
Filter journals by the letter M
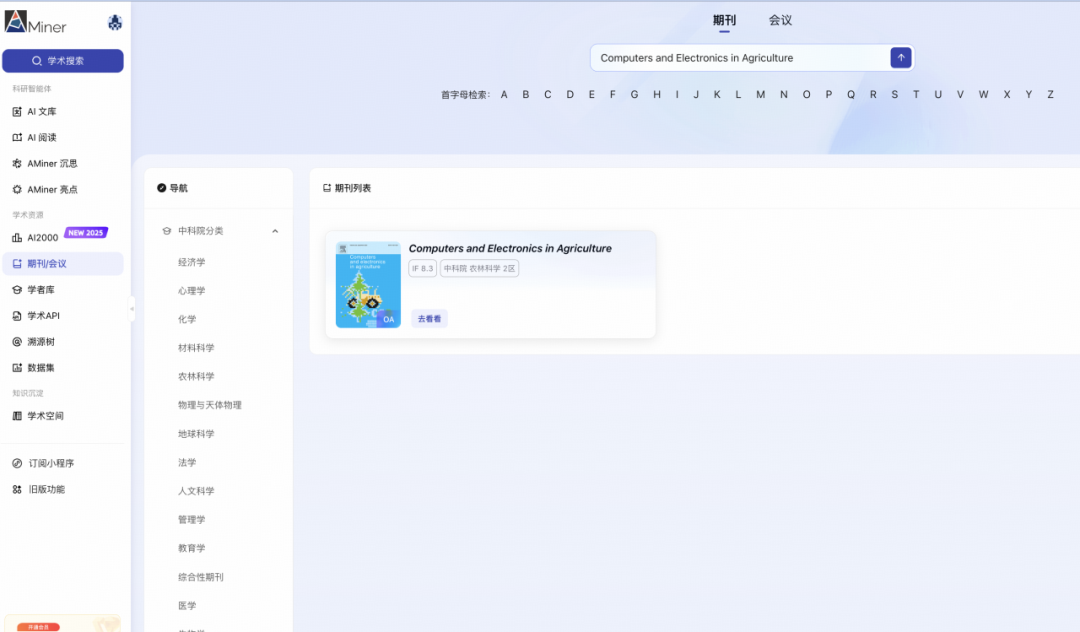coord(760,93)
